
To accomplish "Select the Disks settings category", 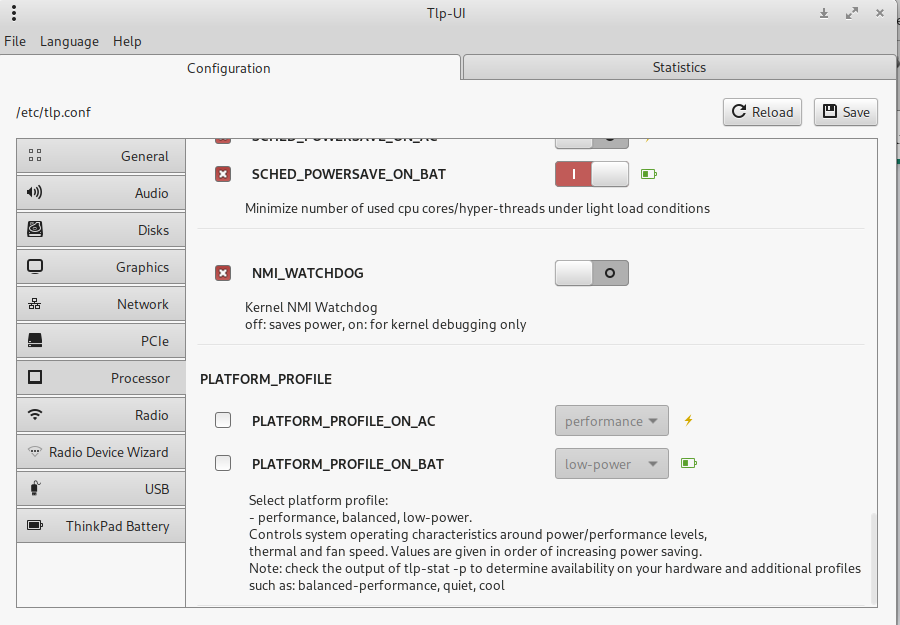I will (101, 230).
